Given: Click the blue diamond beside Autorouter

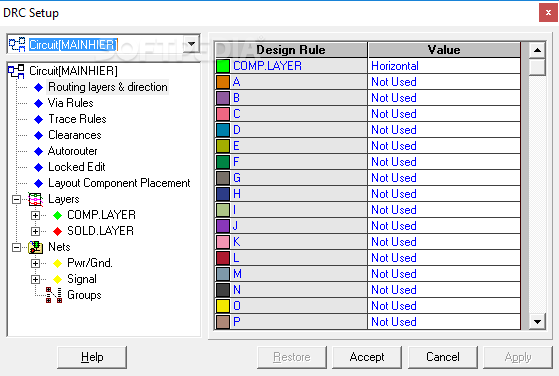Looking at the screenshot, I should [39, 151].
